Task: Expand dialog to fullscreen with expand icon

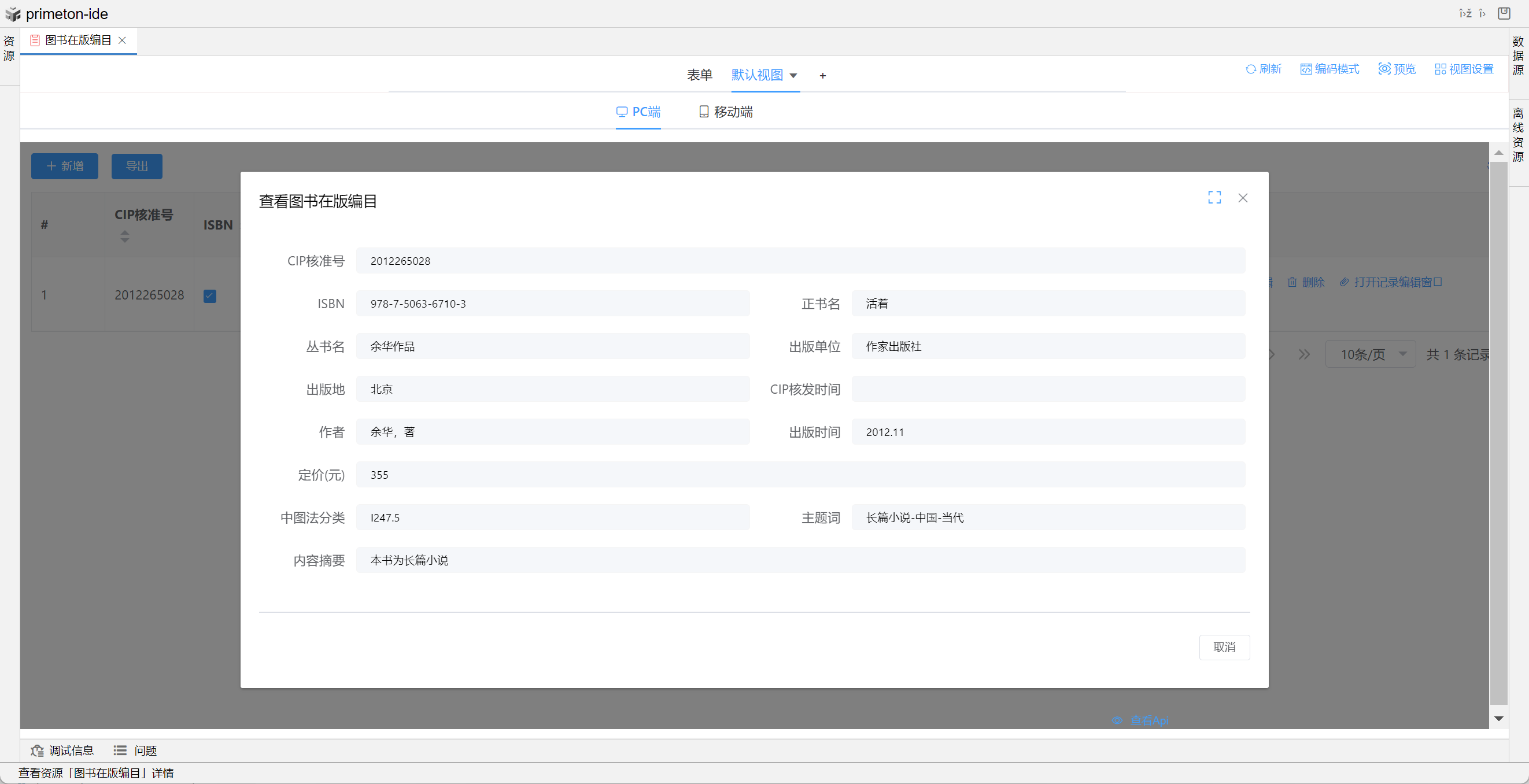Action: (1214, 198)
